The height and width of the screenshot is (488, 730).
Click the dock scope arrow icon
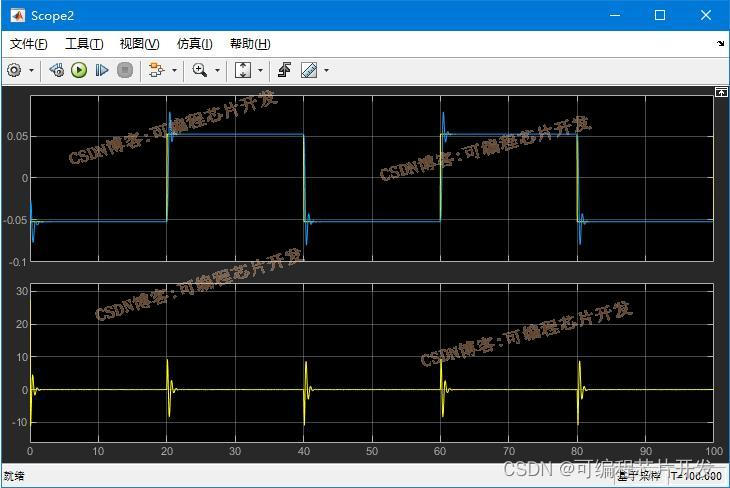pos(720,43)
